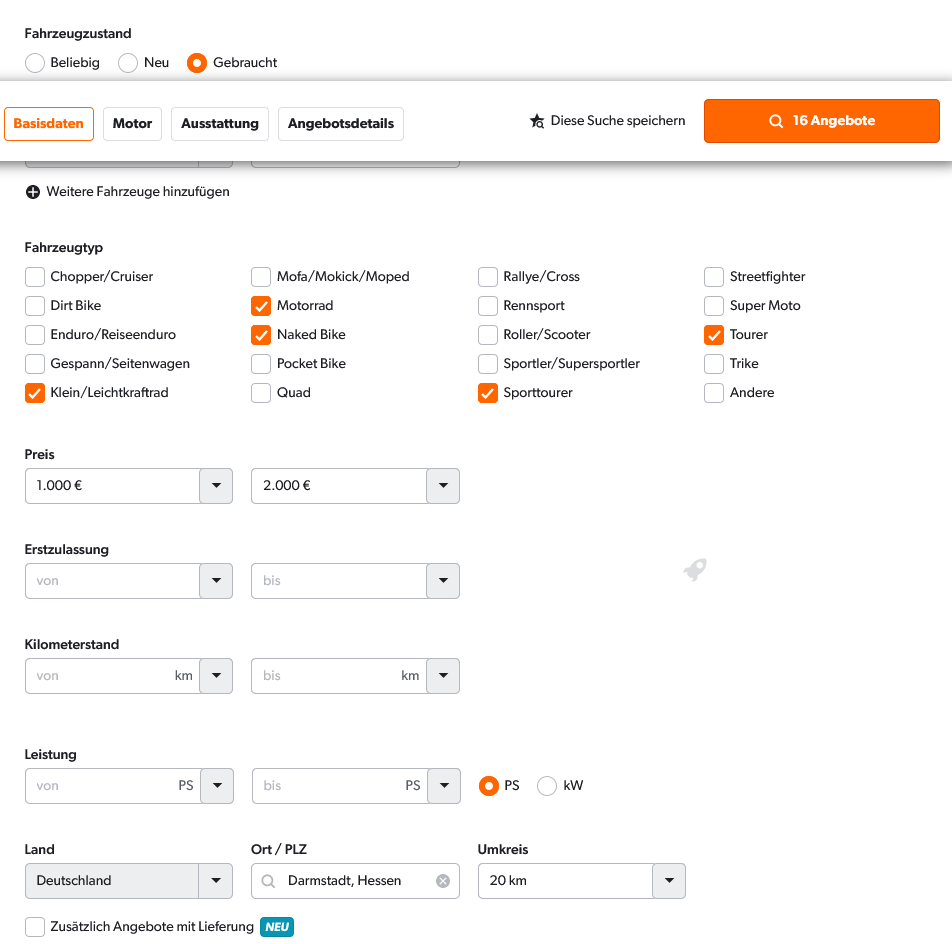Go to the Angebotsdetails section

341,124
